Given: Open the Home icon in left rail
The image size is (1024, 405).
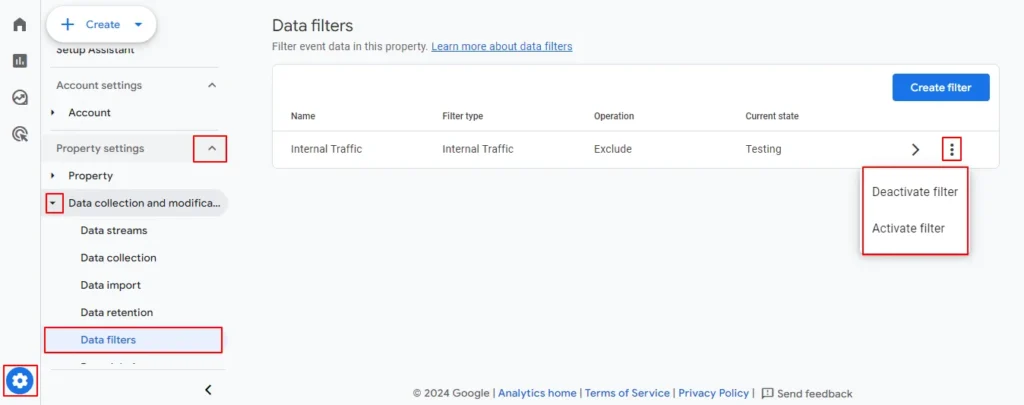Looking at the screenshot, I should click(x=20, y=24).
